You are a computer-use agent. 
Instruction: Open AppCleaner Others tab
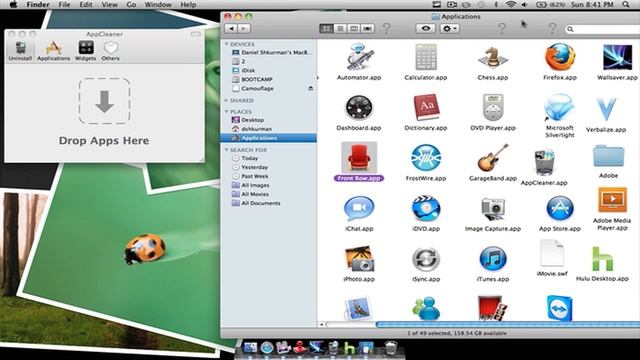coord(111,51)
